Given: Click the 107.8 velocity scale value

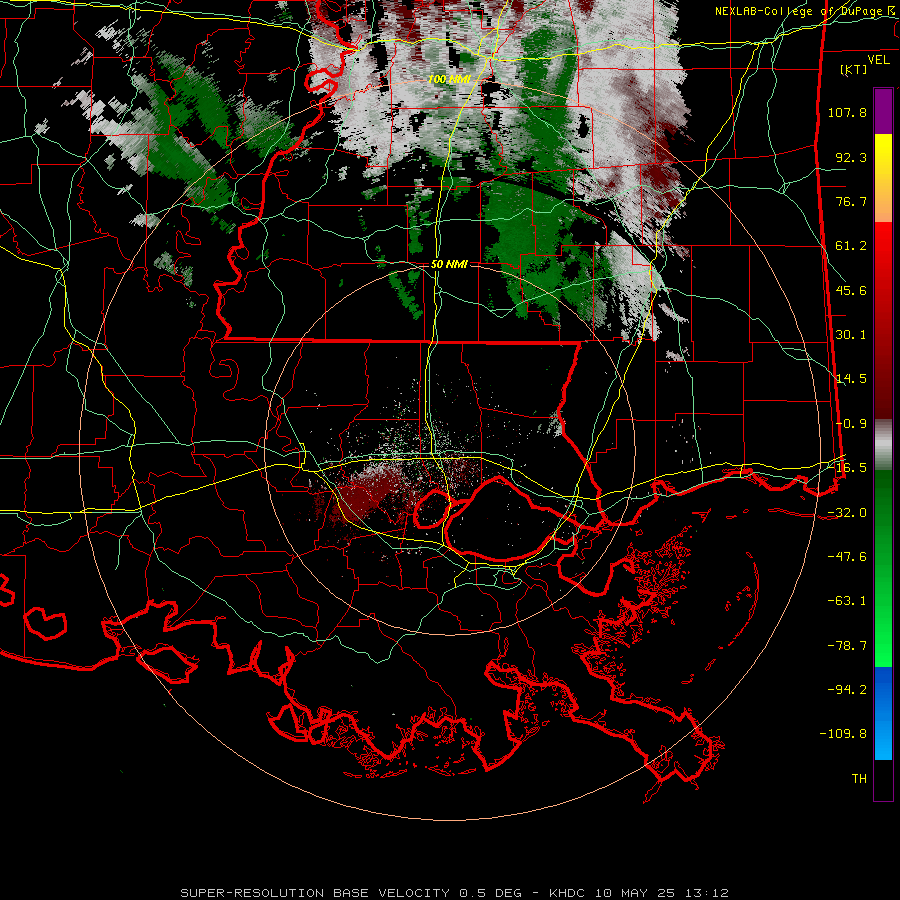Looking at the screenshot, I should [x=847, y=112].
